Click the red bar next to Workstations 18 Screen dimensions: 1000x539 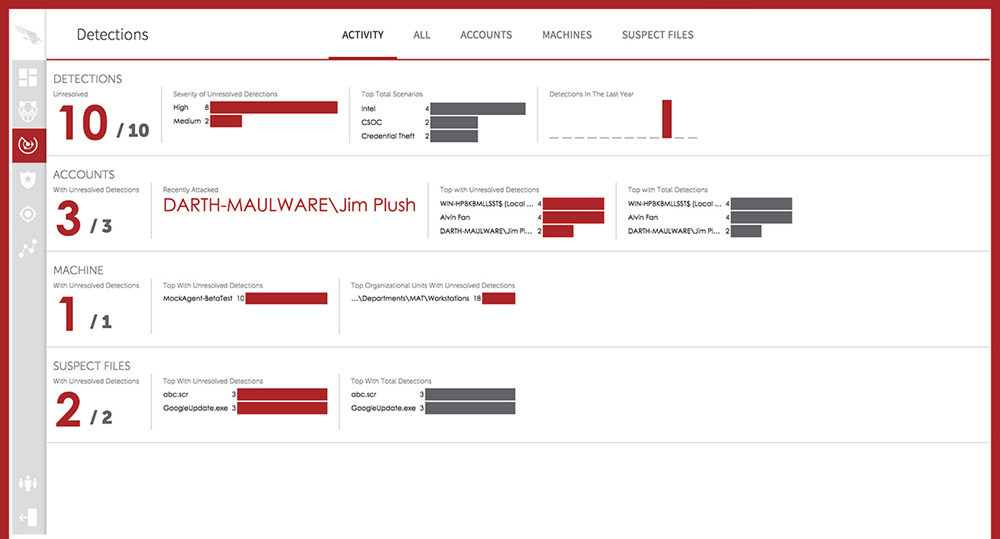pos(499,299)
